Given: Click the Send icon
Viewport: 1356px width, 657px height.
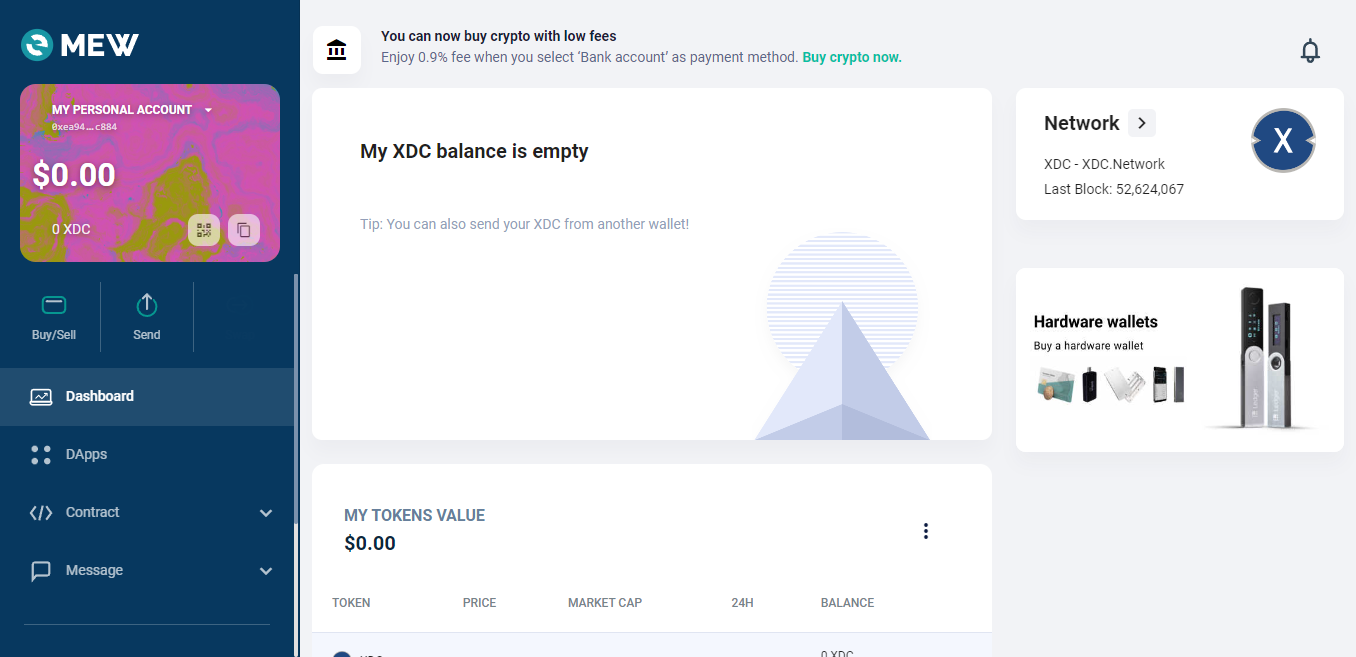Looking at the screenshot, I should point(147,306).
